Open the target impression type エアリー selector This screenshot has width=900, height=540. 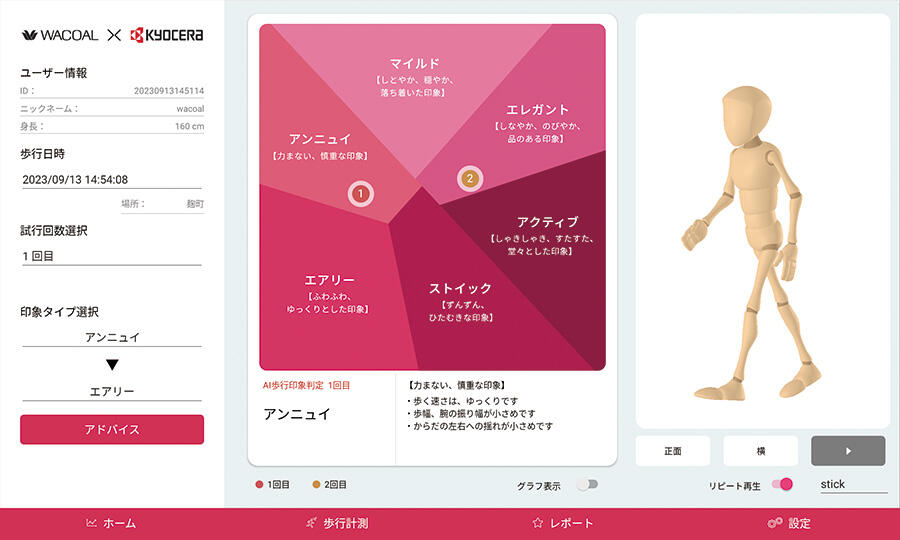pyautogui.click(x=112, y=391)
